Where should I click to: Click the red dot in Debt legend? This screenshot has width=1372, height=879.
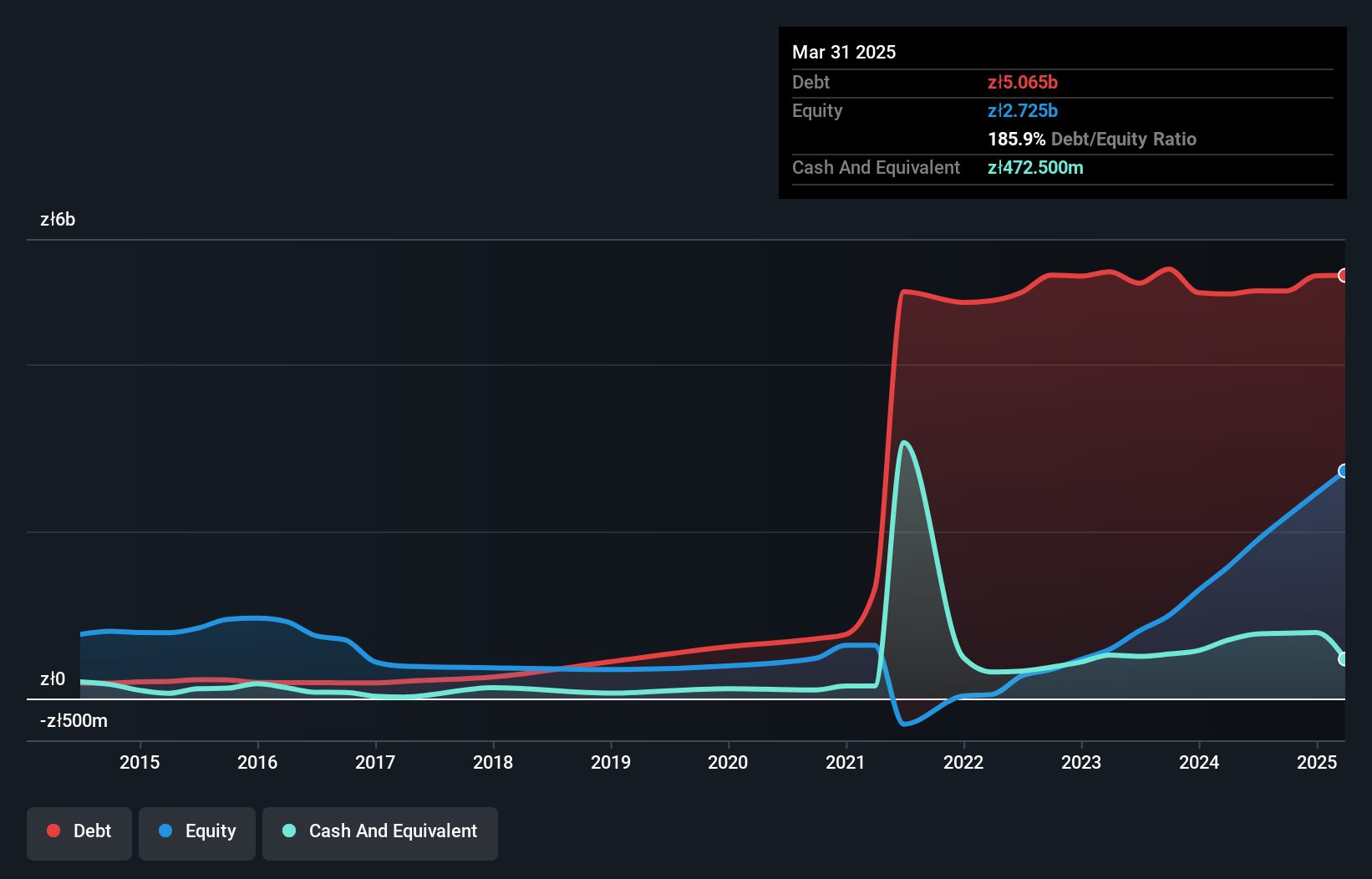pyautogui.click(x=53, y=831)
